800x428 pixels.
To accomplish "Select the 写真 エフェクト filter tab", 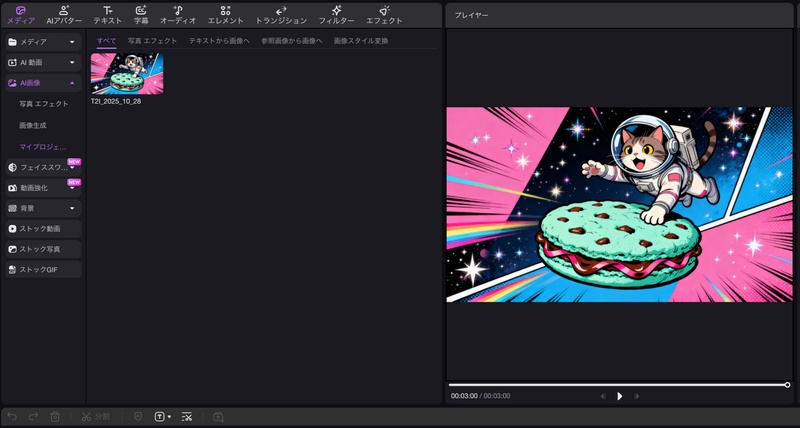I will click(x=153, y=41).
